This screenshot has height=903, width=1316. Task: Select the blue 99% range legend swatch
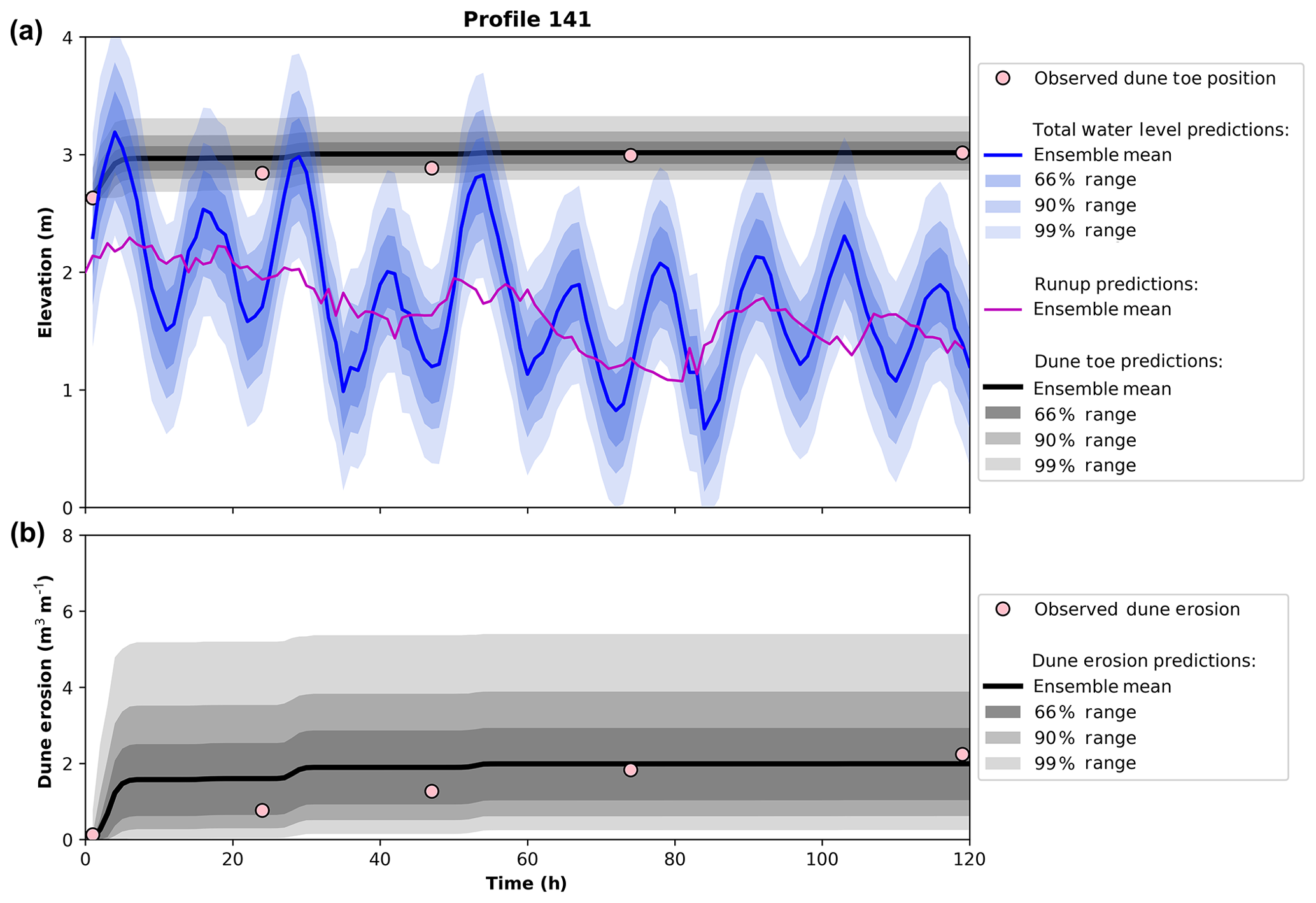(x=1003, y=231)
